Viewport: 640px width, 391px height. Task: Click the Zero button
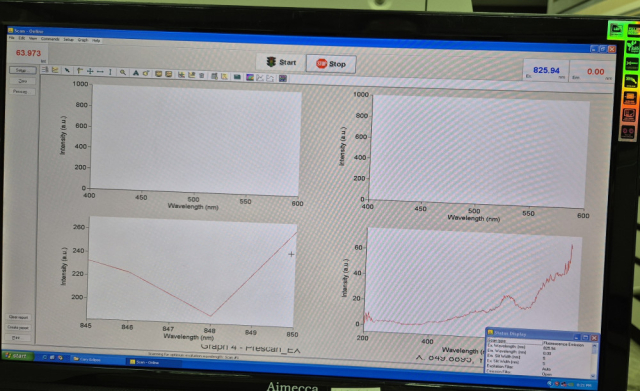point(22,81)
